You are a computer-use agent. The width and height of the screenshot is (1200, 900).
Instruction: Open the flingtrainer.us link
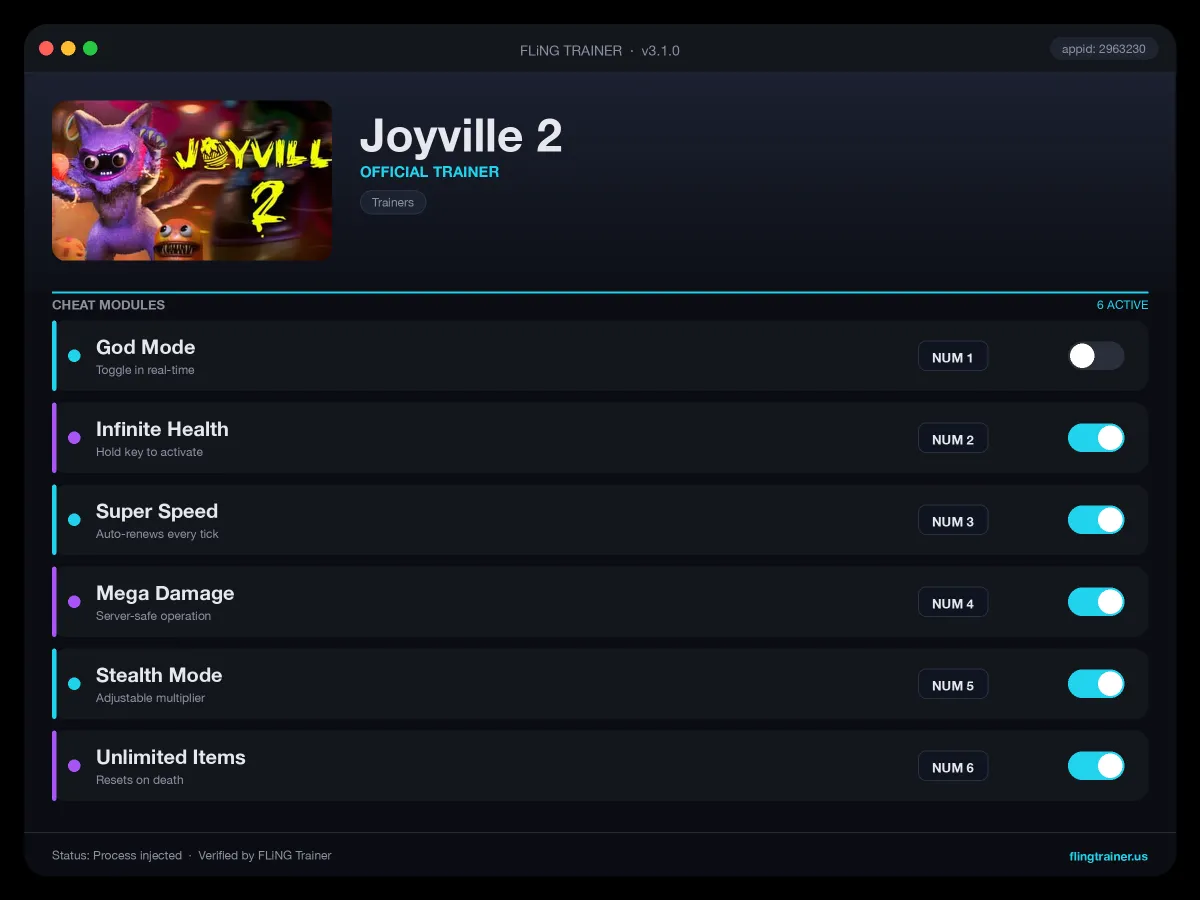1108,856
